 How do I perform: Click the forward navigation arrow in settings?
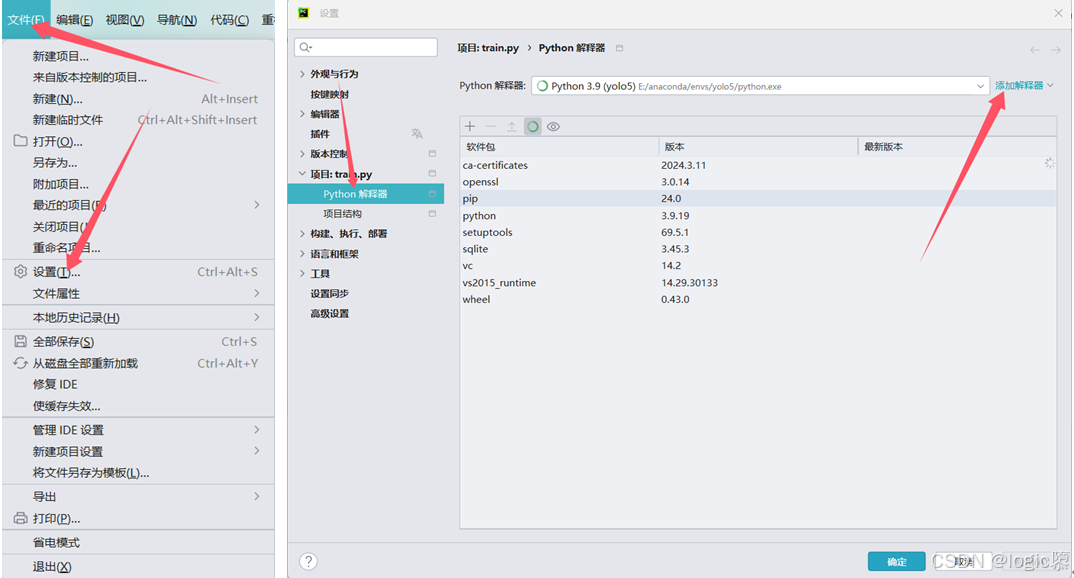point(1056,49)
